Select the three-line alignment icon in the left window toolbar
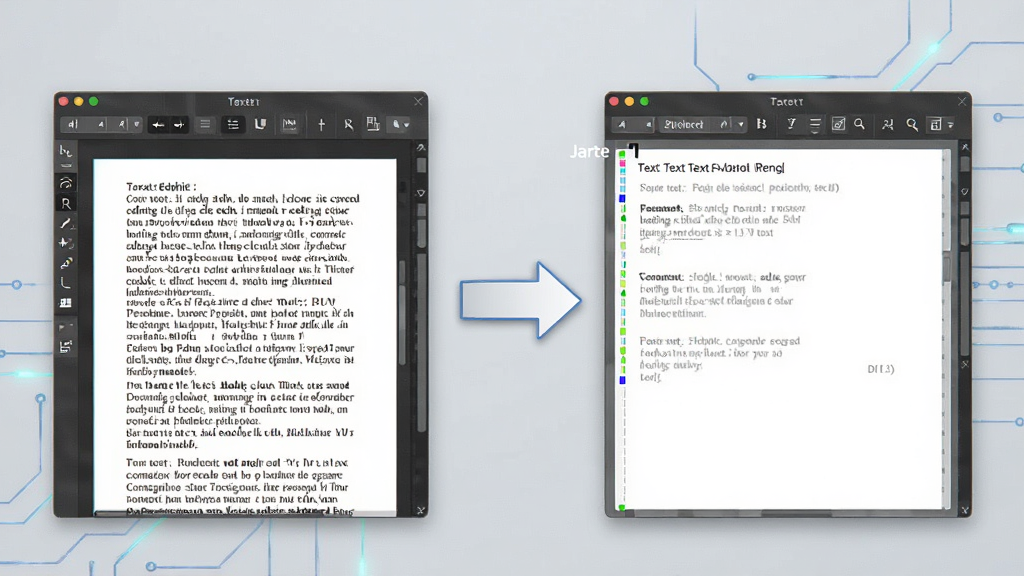1024x576 pixels. click(x=205, y=125)
